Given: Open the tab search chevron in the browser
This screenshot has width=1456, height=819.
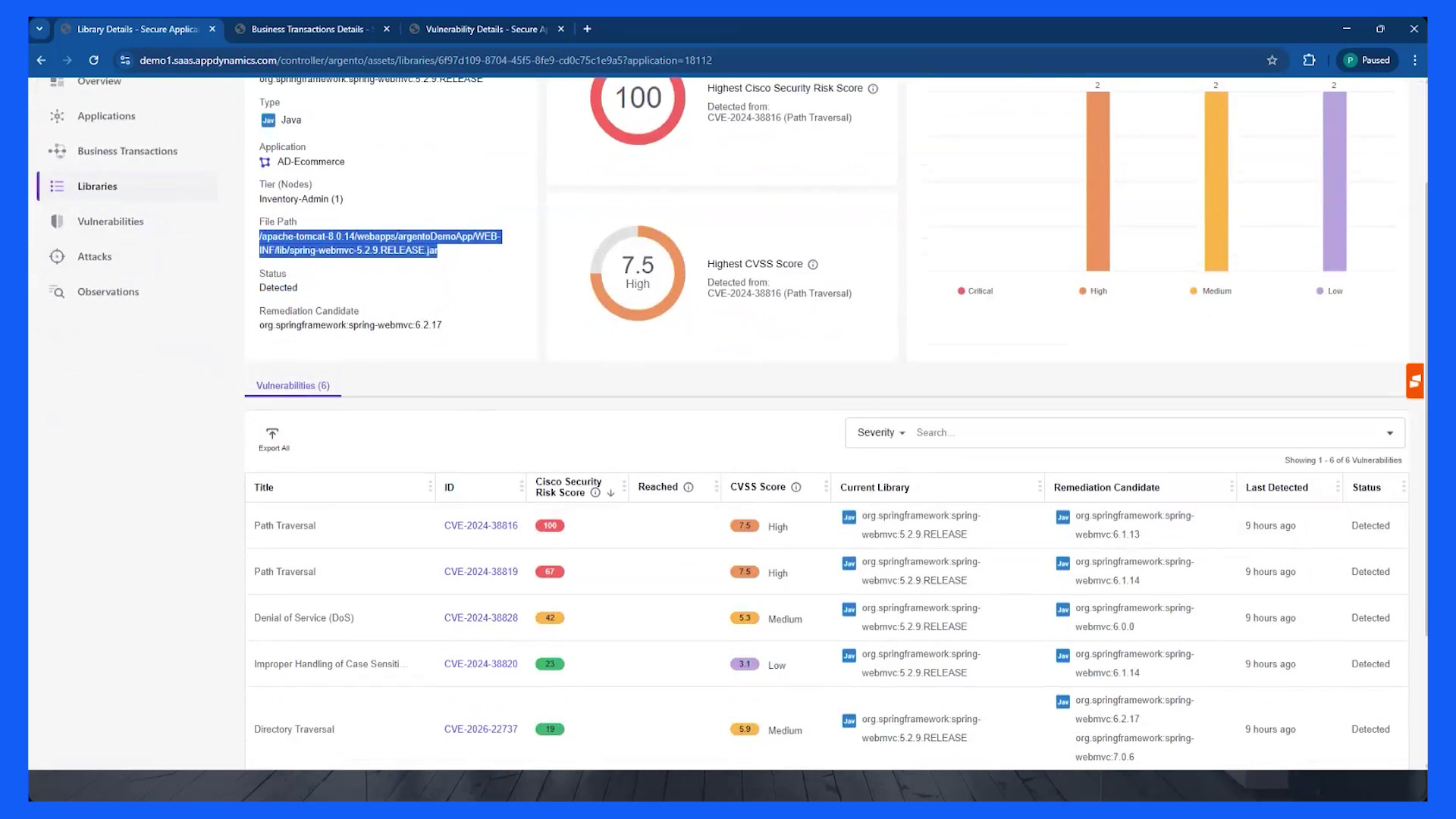Looking at the screenshot, I should (x=39, y=29).
